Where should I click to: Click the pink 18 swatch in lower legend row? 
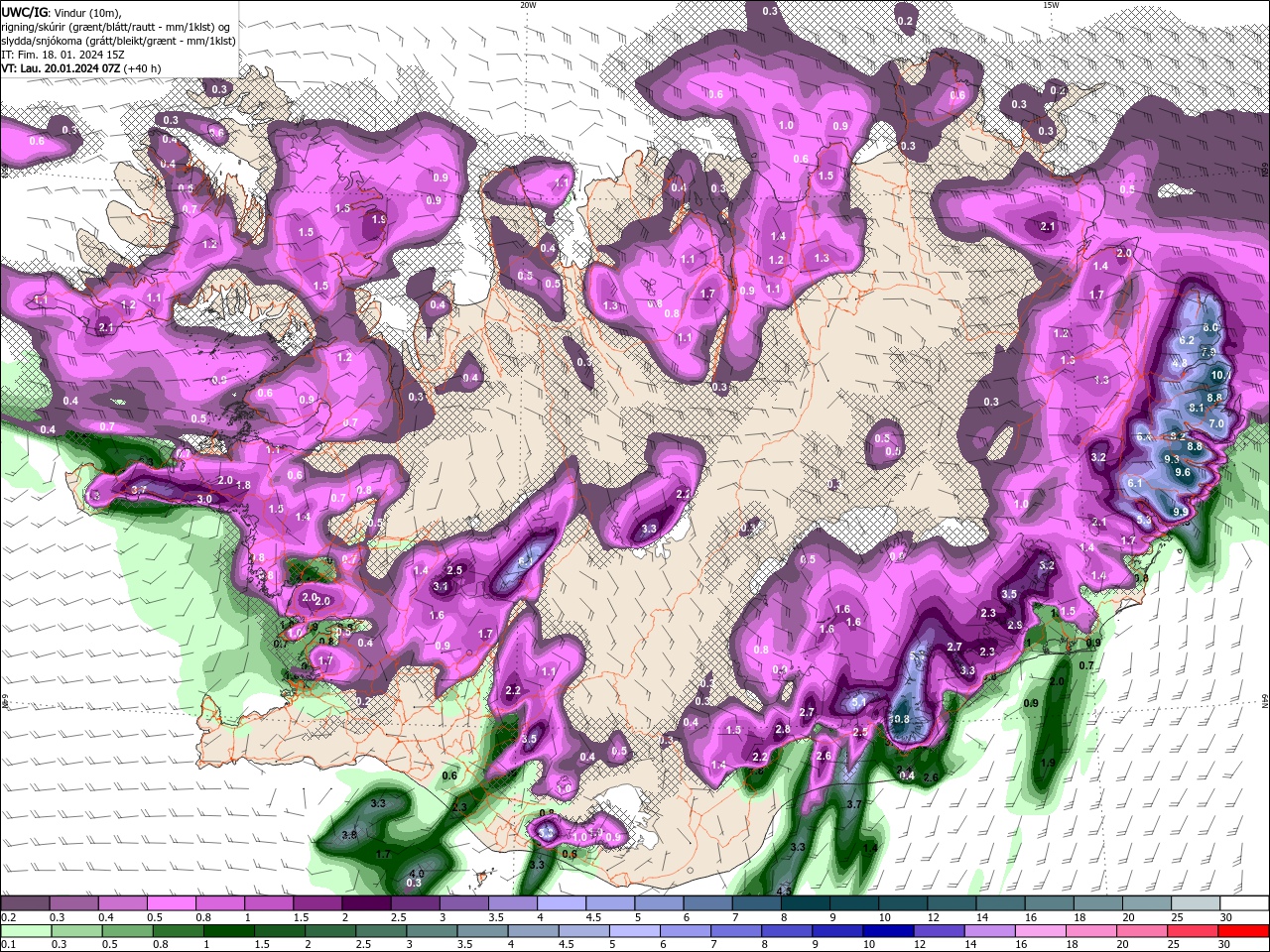1091,931
